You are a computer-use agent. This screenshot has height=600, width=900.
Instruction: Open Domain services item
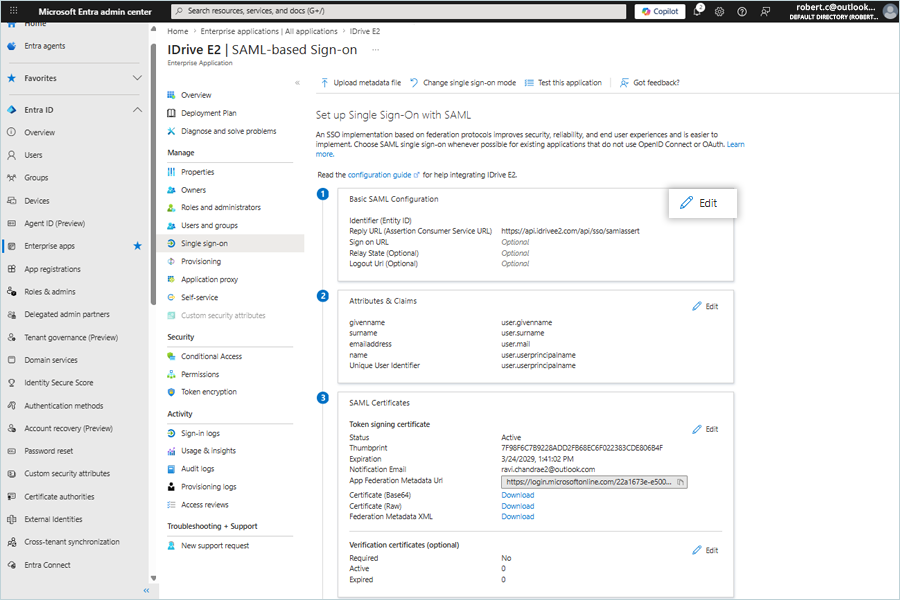click(x=51, y=360)
